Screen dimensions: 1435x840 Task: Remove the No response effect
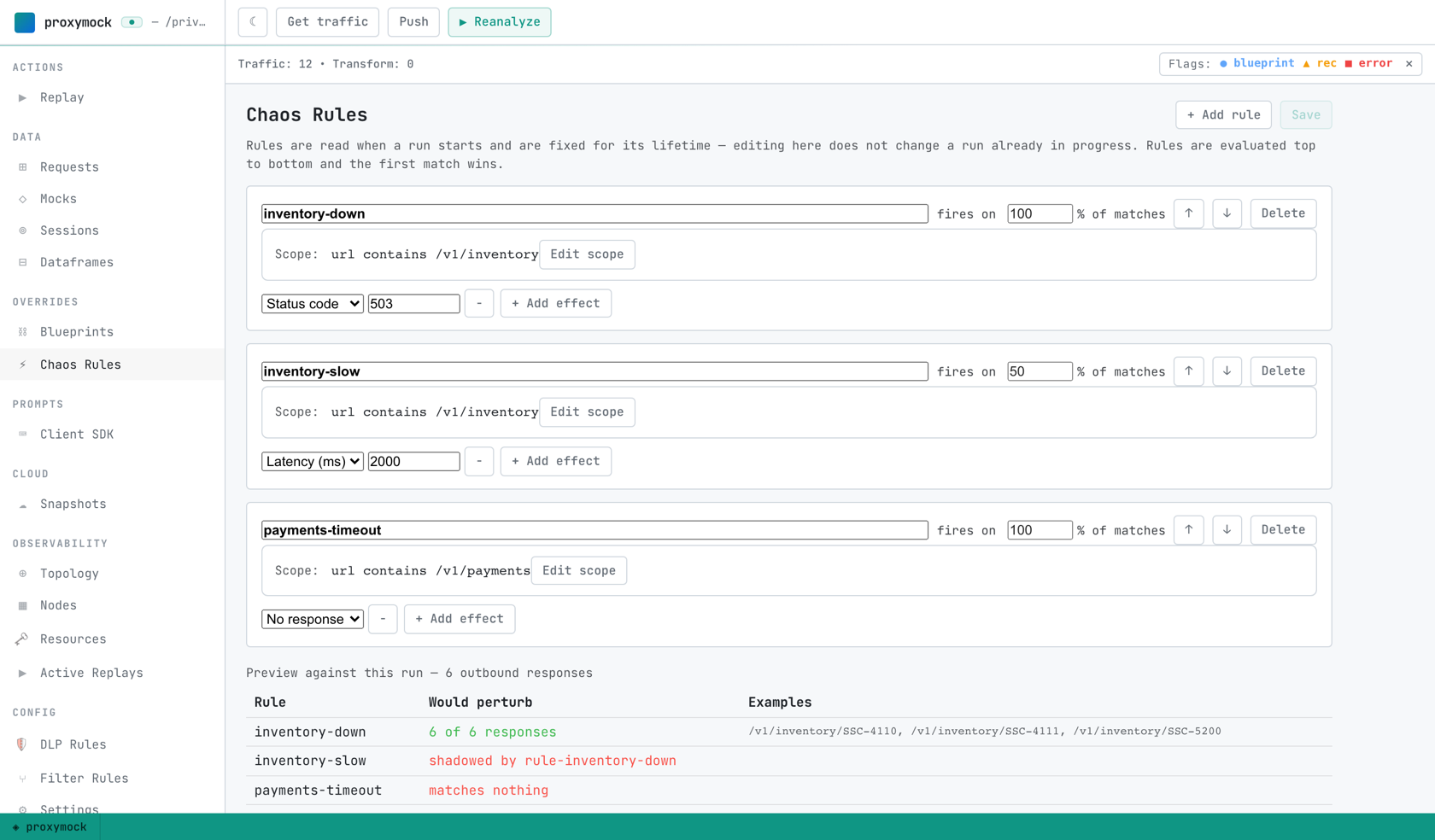[383, 619]
